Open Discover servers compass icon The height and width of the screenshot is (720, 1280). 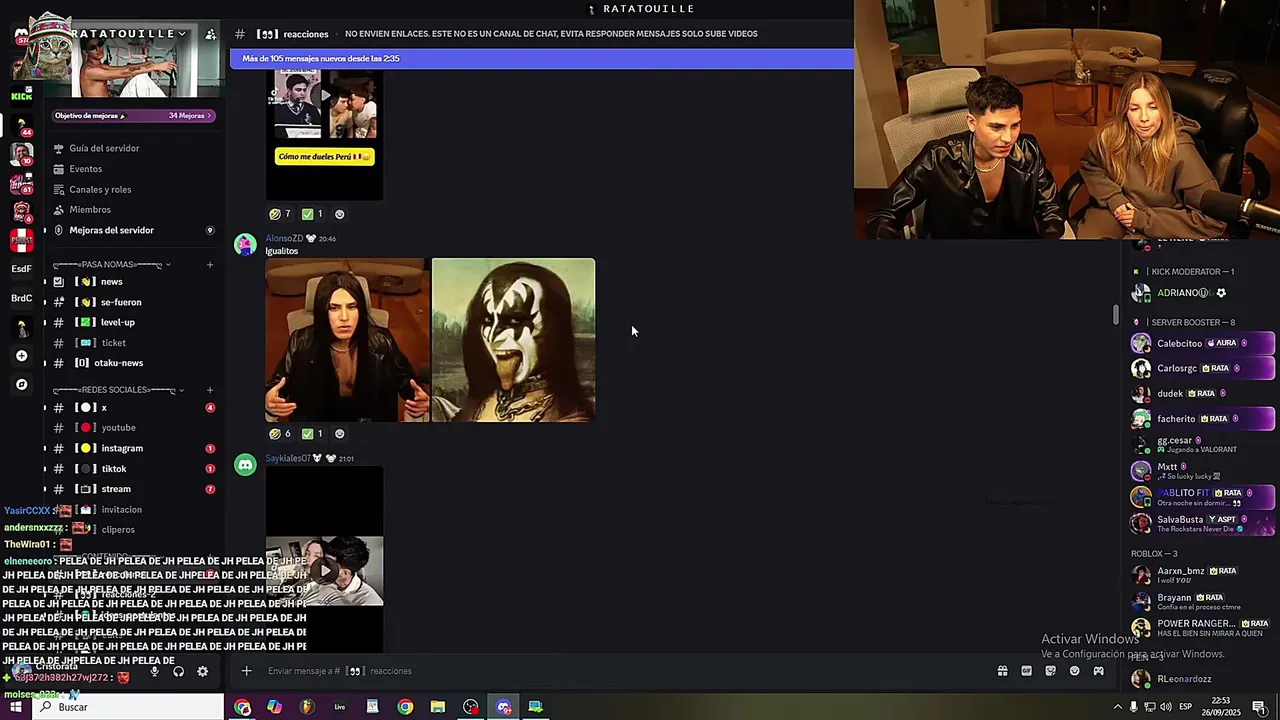pos(21,384)
